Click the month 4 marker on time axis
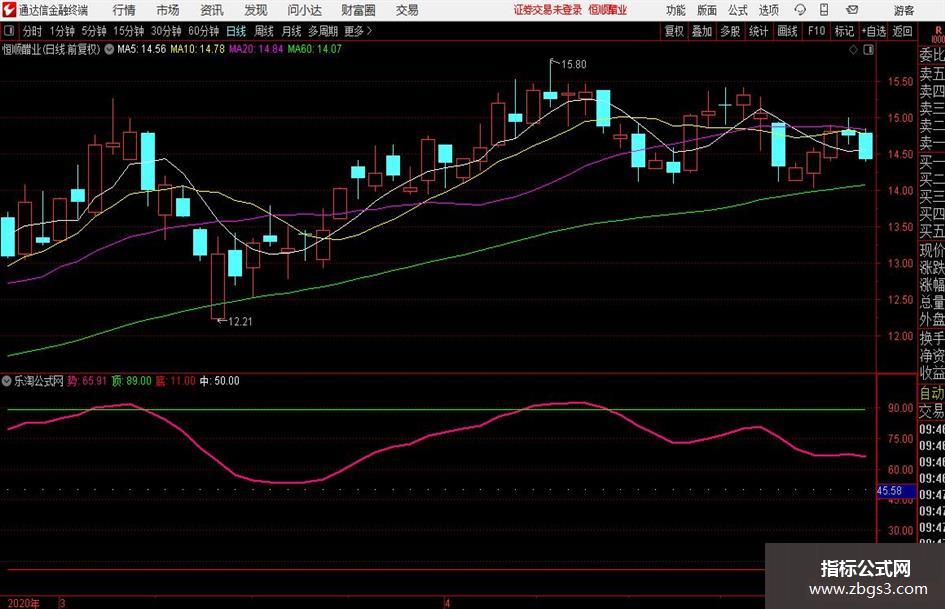The image size is (945, 609). [x=447, y=603]
